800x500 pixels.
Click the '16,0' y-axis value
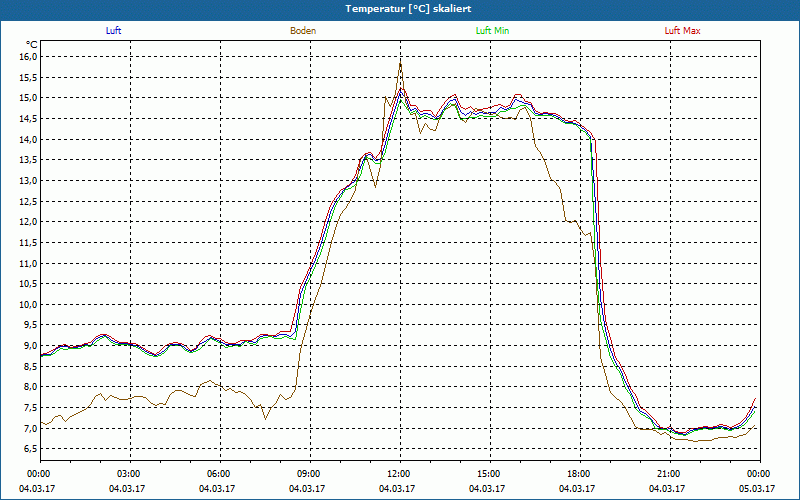pyautogui.click(x=29, y=57)
